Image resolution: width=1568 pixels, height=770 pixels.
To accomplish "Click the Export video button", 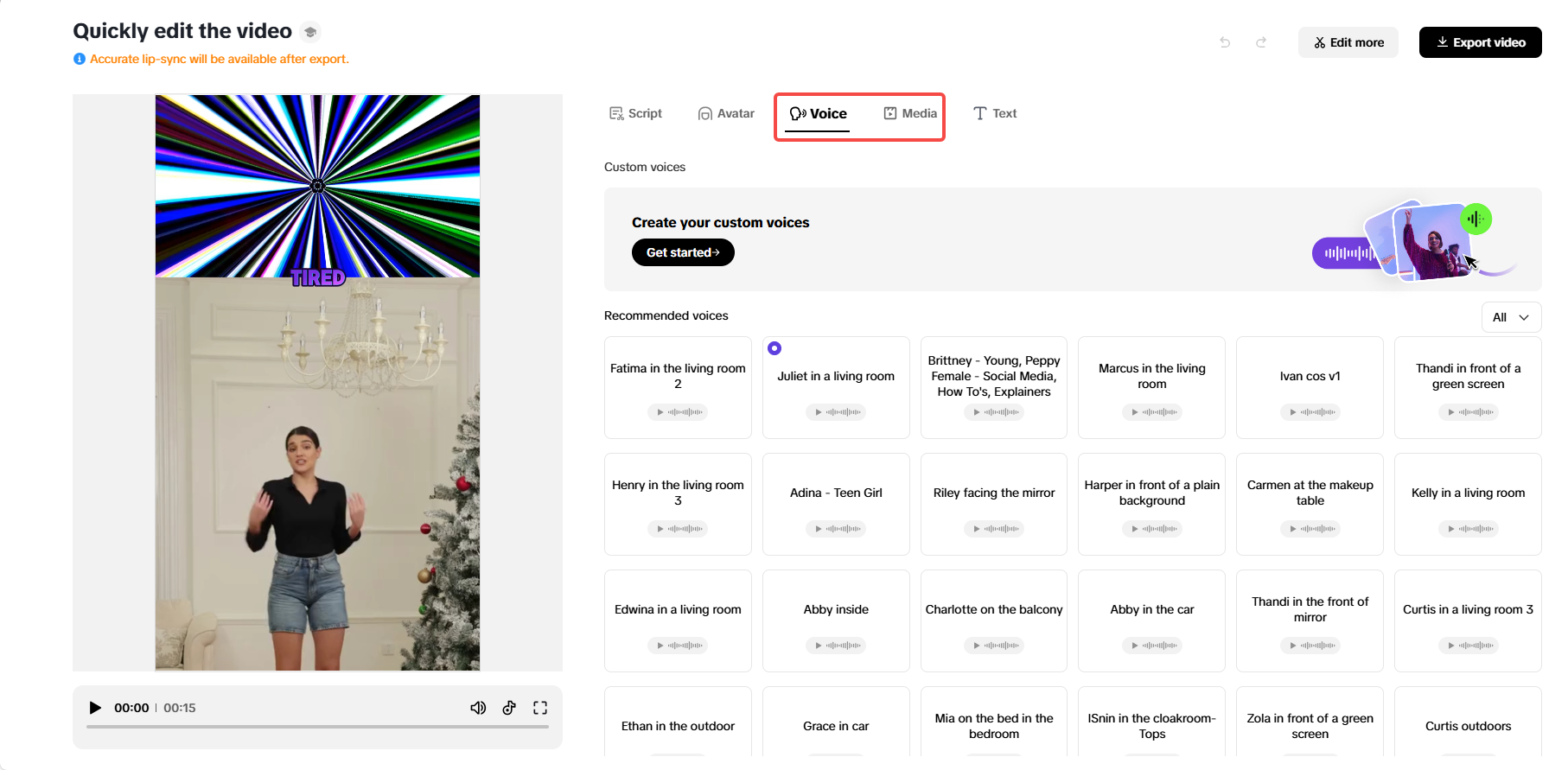I will tap(1481, 42).
